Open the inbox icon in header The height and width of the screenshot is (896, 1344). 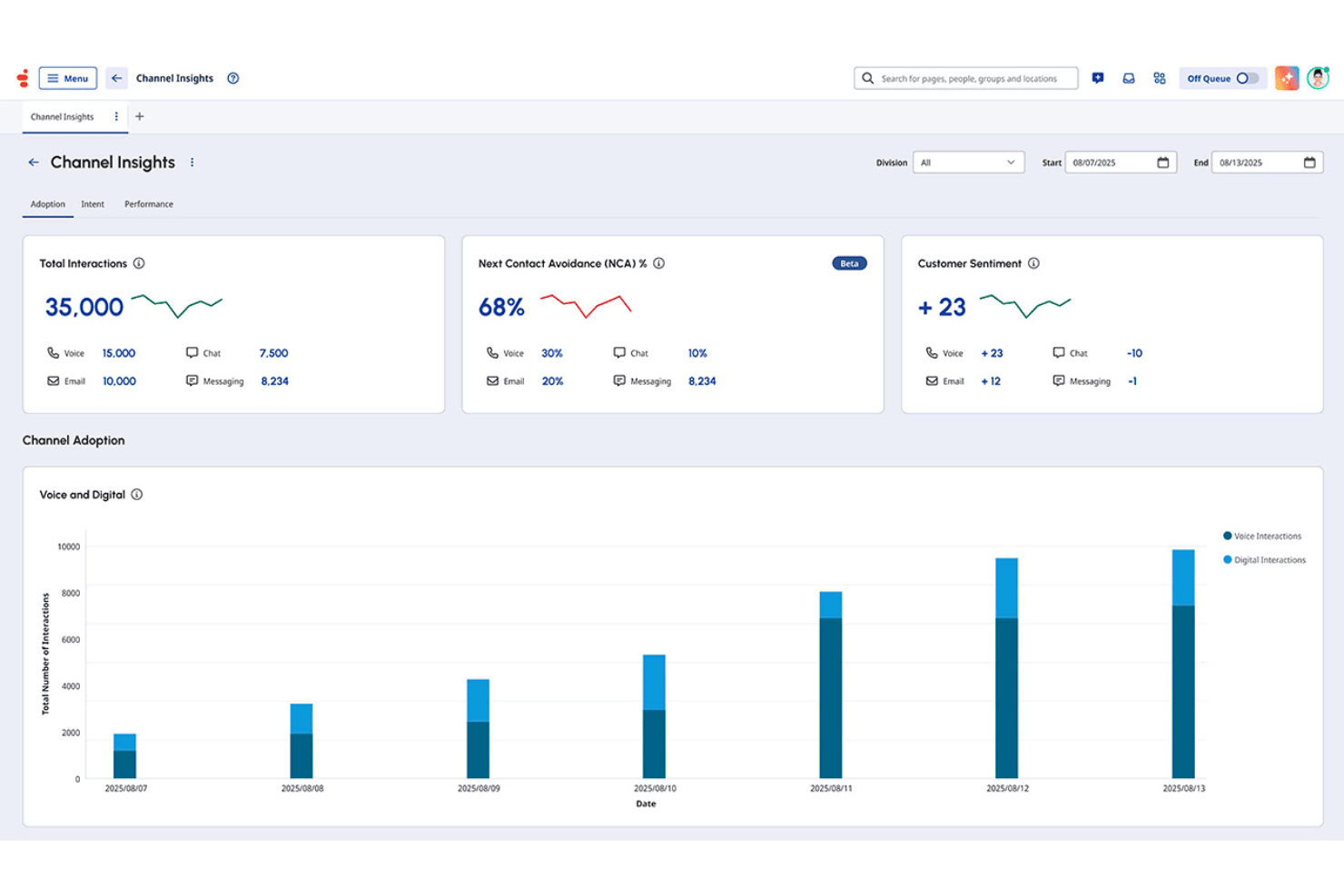pos(1129,78)
